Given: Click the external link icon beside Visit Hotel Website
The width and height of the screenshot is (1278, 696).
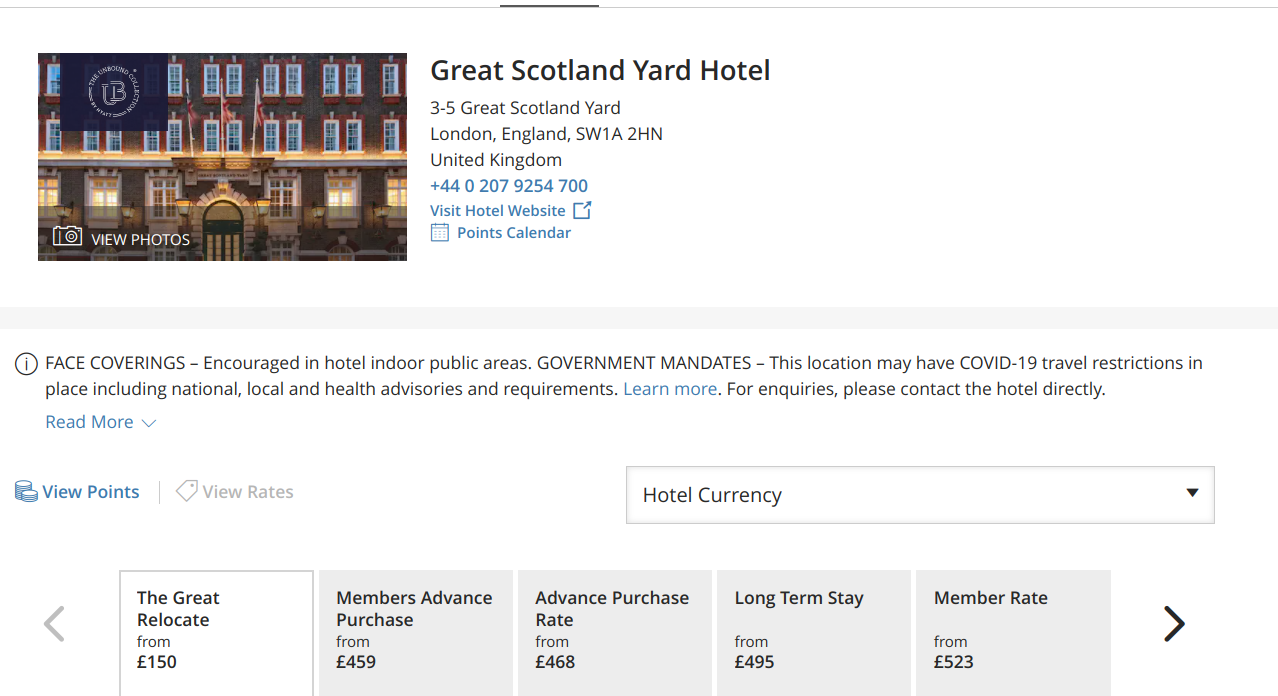Looking at the screenshot, I should (582, 210).
